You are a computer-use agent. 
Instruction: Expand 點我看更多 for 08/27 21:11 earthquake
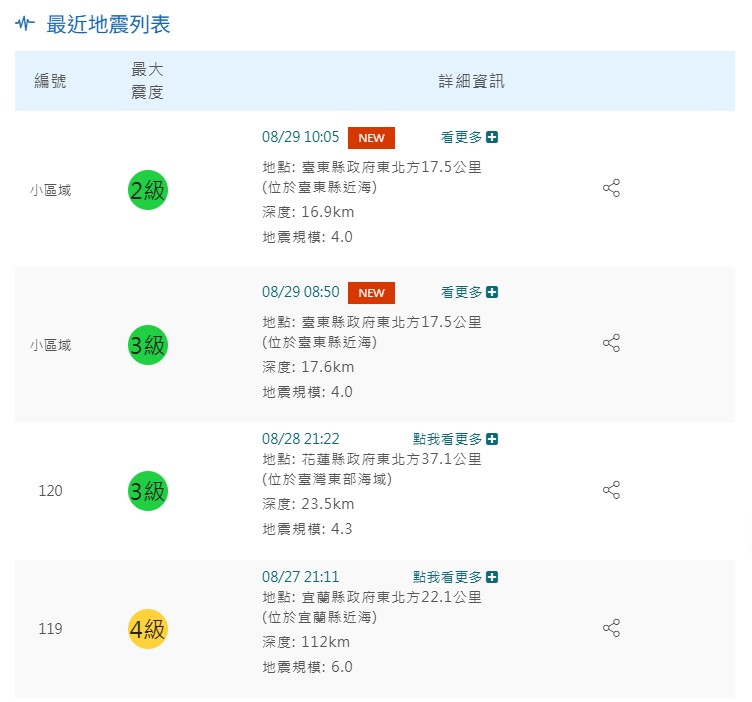point(455,577)
